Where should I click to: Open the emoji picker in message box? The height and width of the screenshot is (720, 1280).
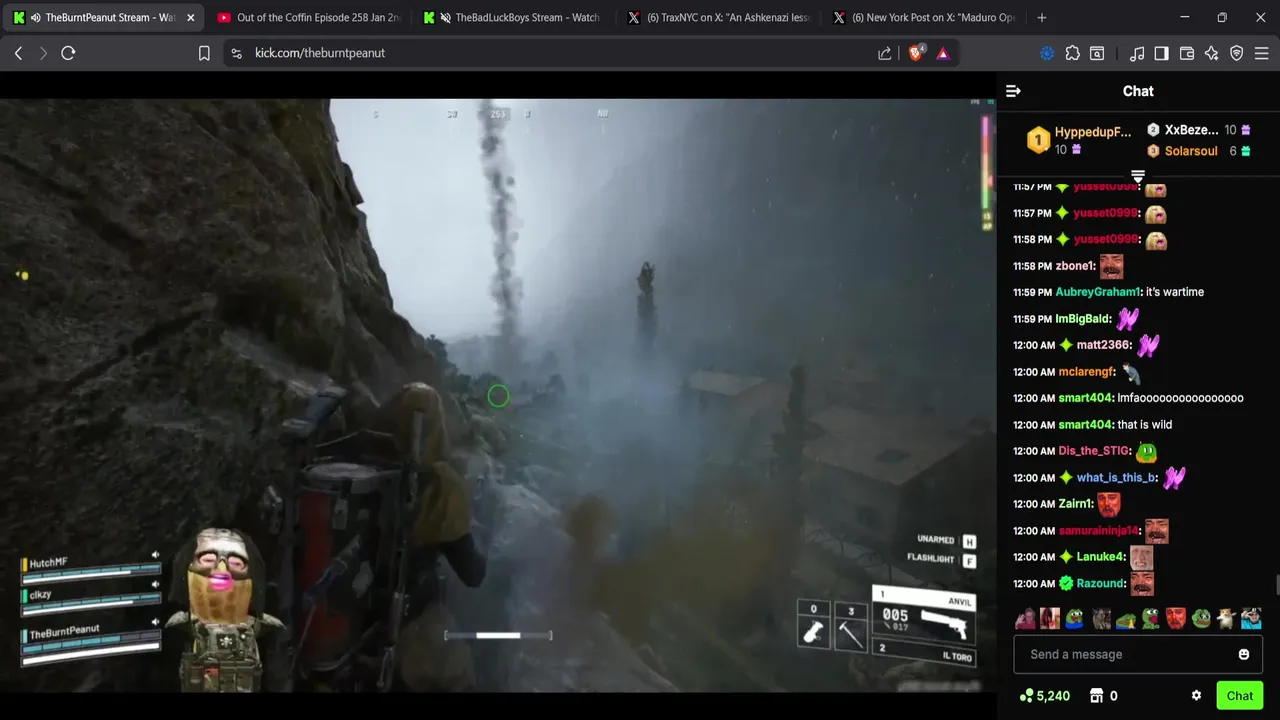(1244, 654)
